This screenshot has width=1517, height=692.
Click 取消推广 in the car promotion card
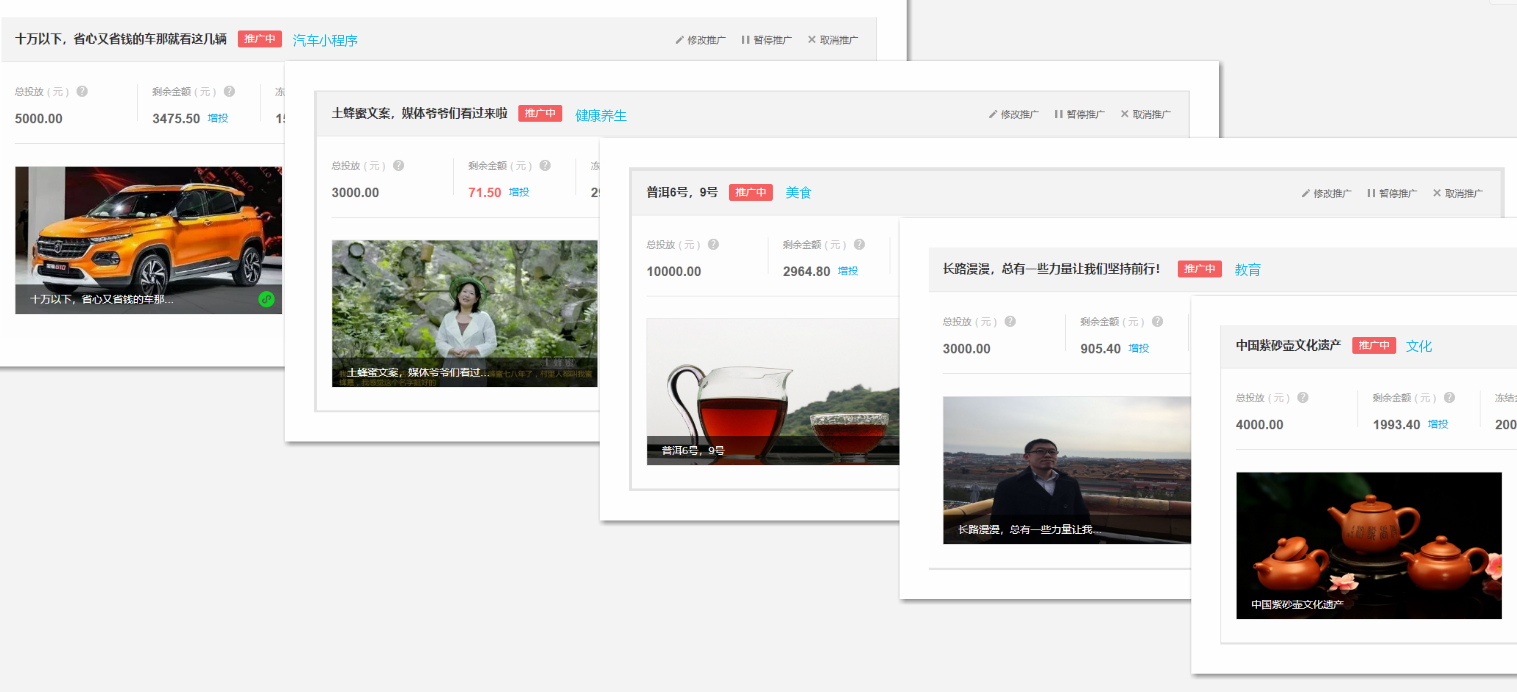(x=833, y=40)
